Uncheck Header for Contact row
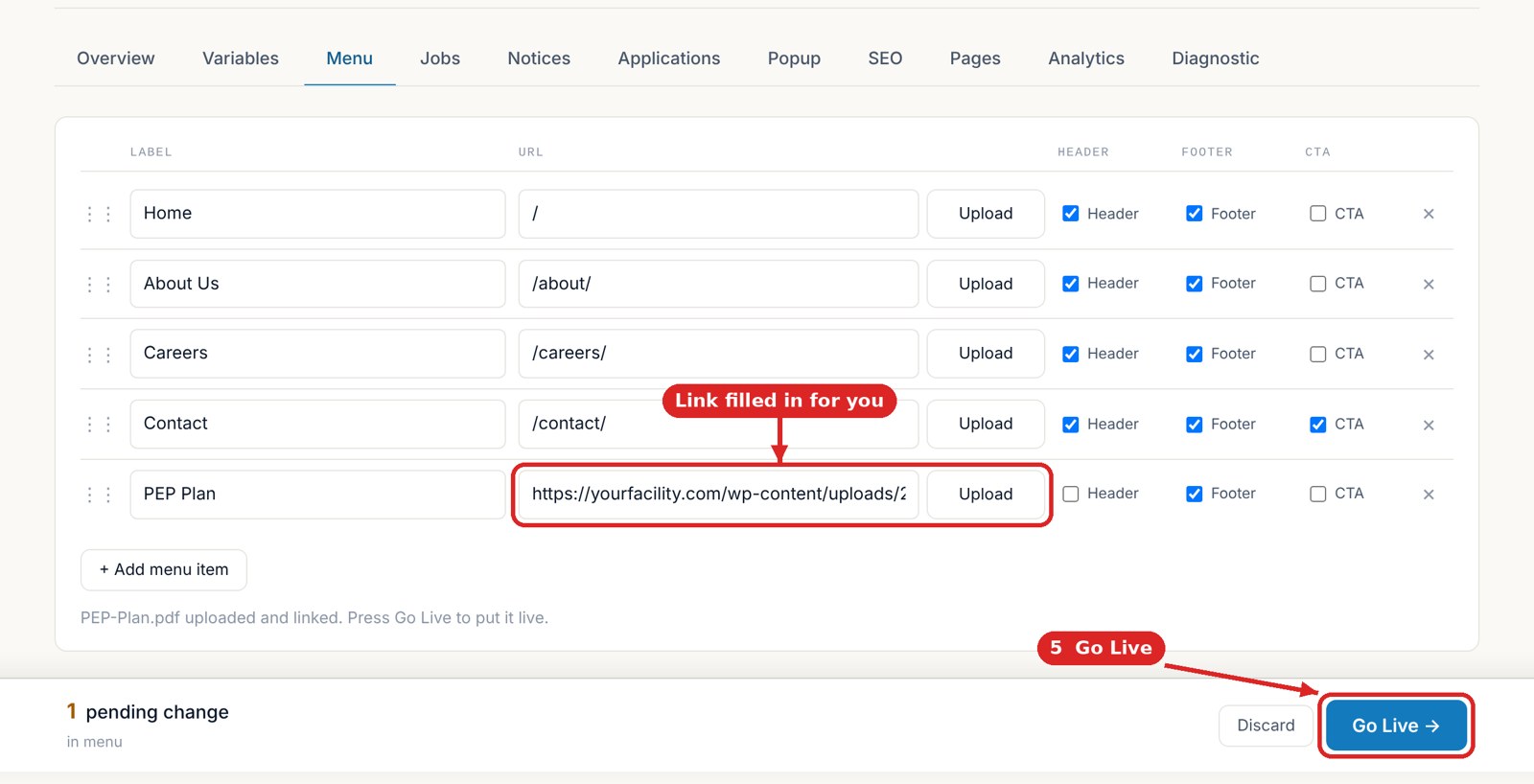Image resolution: width=1534 pixels, height=784 pixels. (x=1071, y=425)
